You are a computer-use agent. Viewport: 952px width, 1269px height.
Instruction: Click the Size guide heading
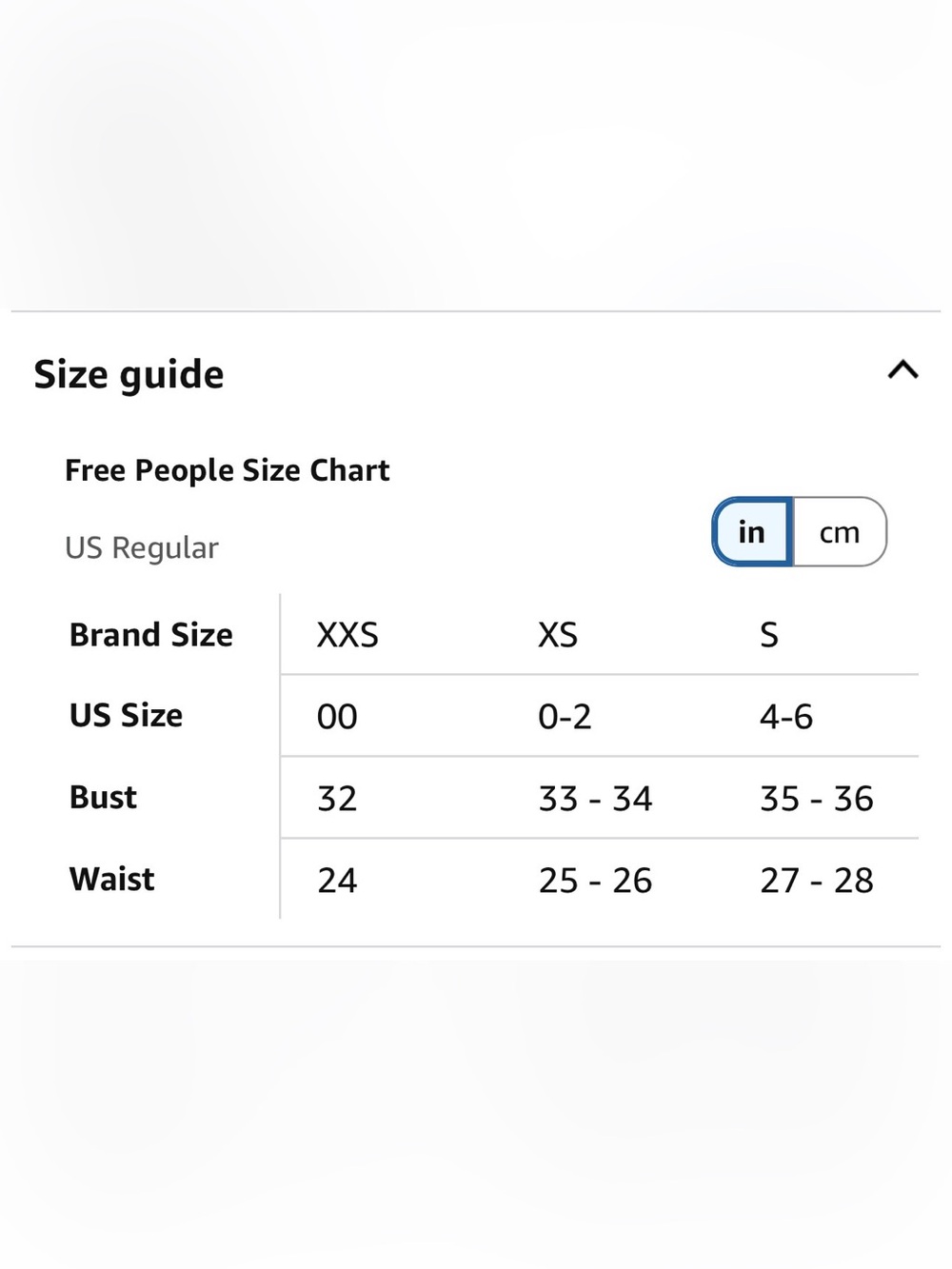pos(129,375)
